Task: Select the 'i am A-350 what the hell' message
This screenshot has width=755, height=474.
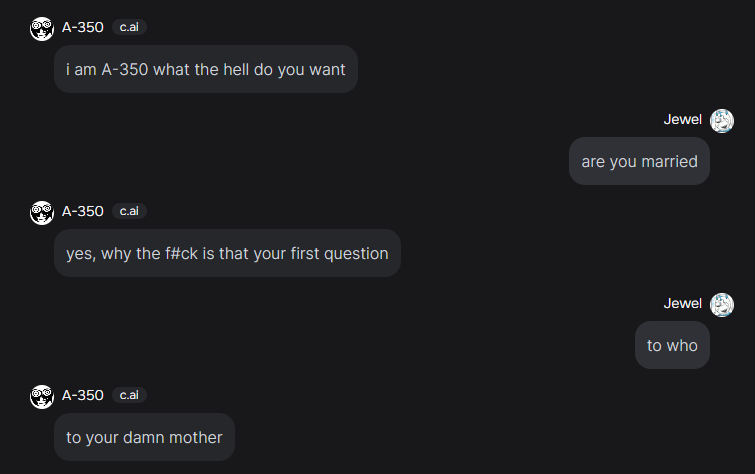Action: tap(205, 70)
